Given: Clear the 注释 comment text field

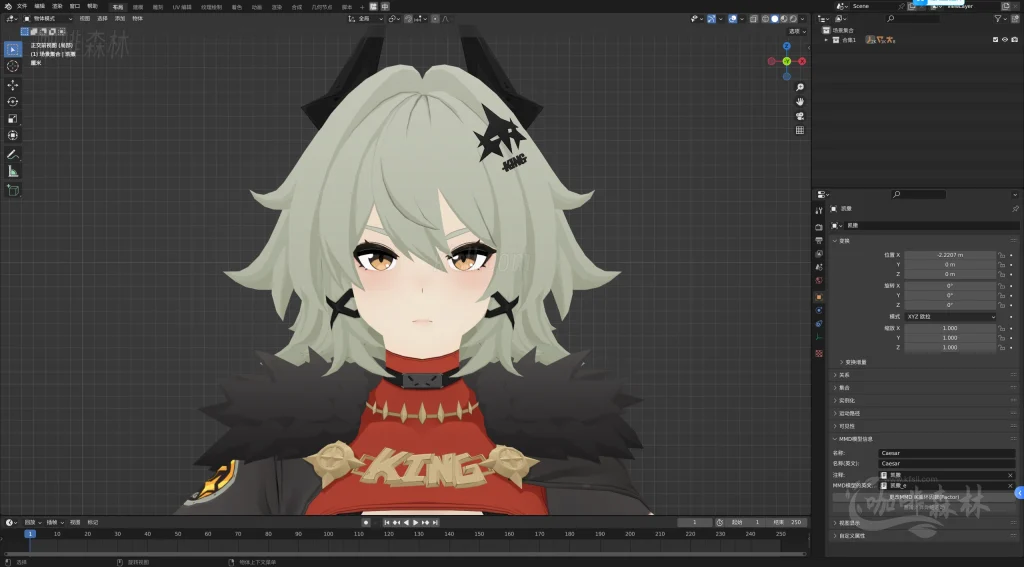Looking at the screenshot, I should point(1010,476).
